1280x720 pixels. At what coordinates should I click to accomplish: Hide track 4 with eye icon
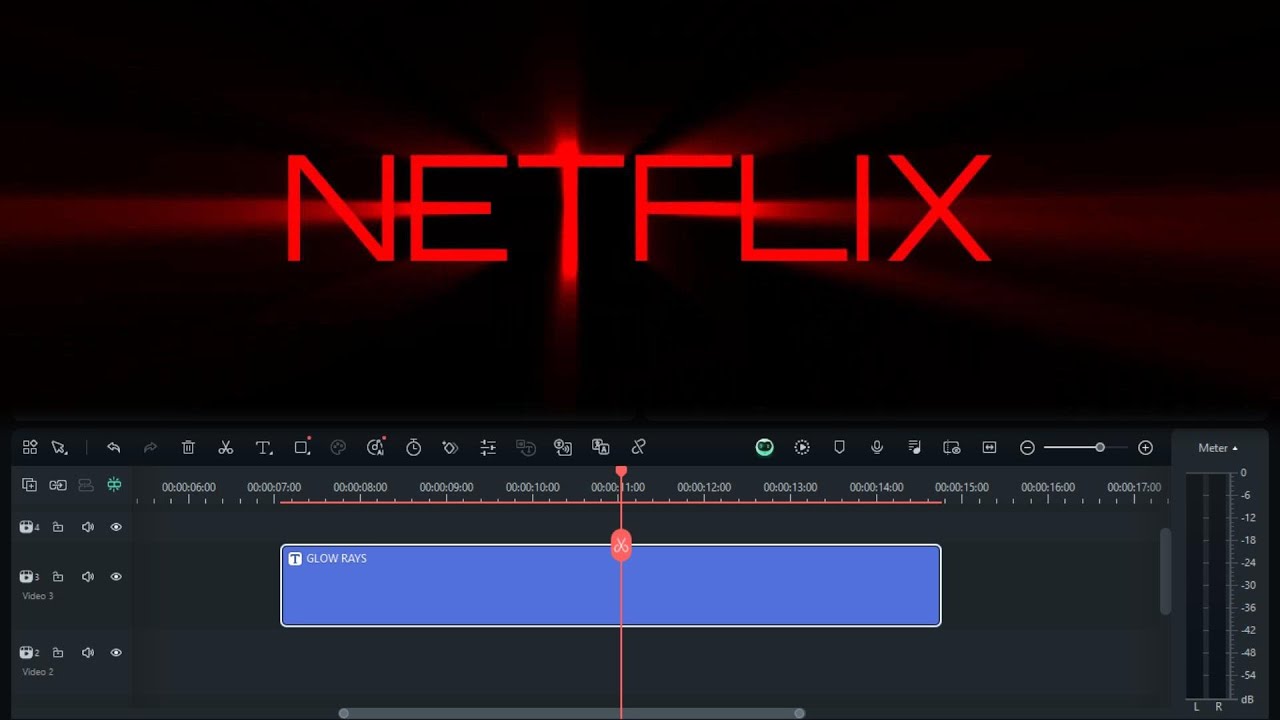tap(116, 527)
